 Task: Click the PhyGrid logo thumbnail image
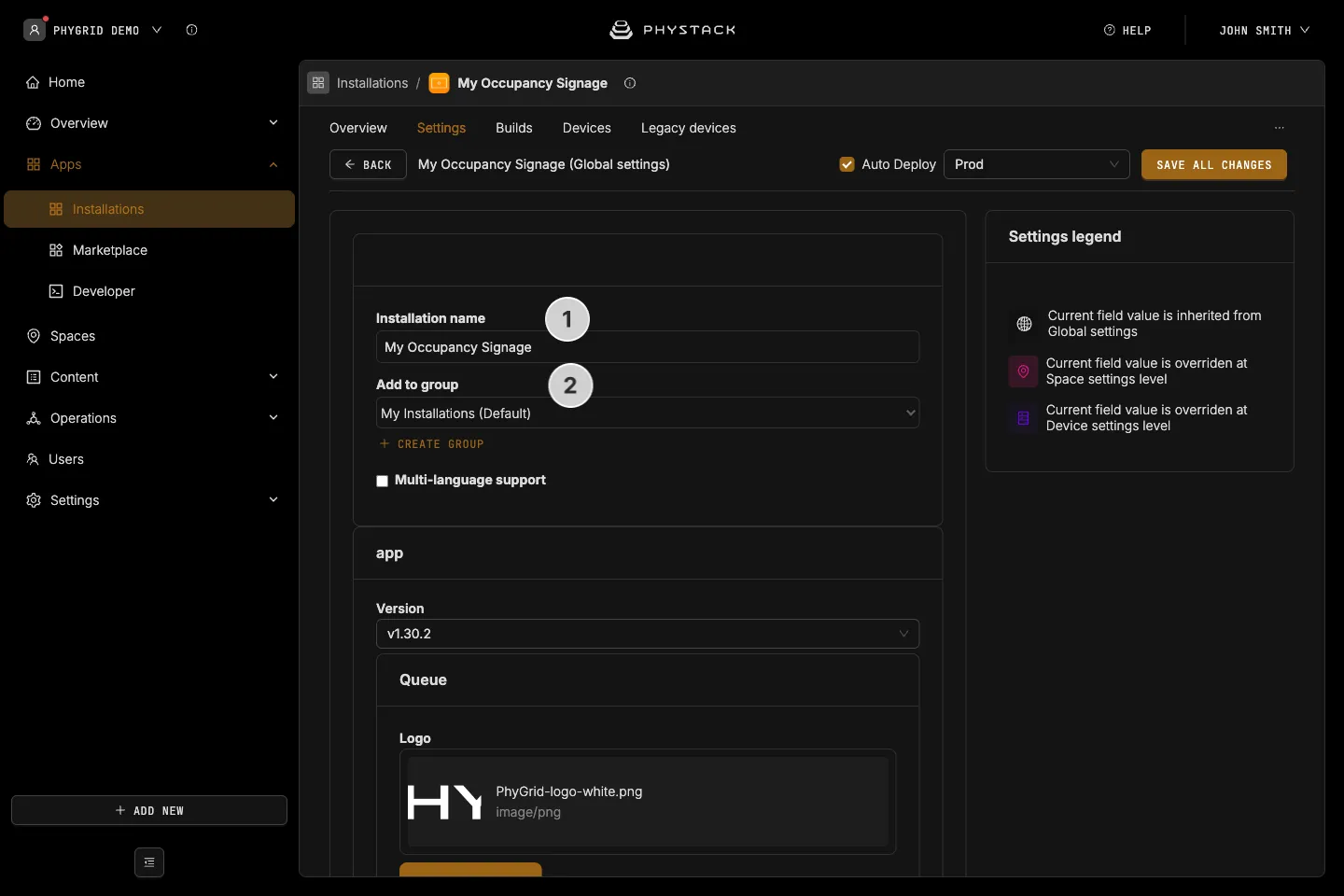pyautogui.click(x=445, y=802)
